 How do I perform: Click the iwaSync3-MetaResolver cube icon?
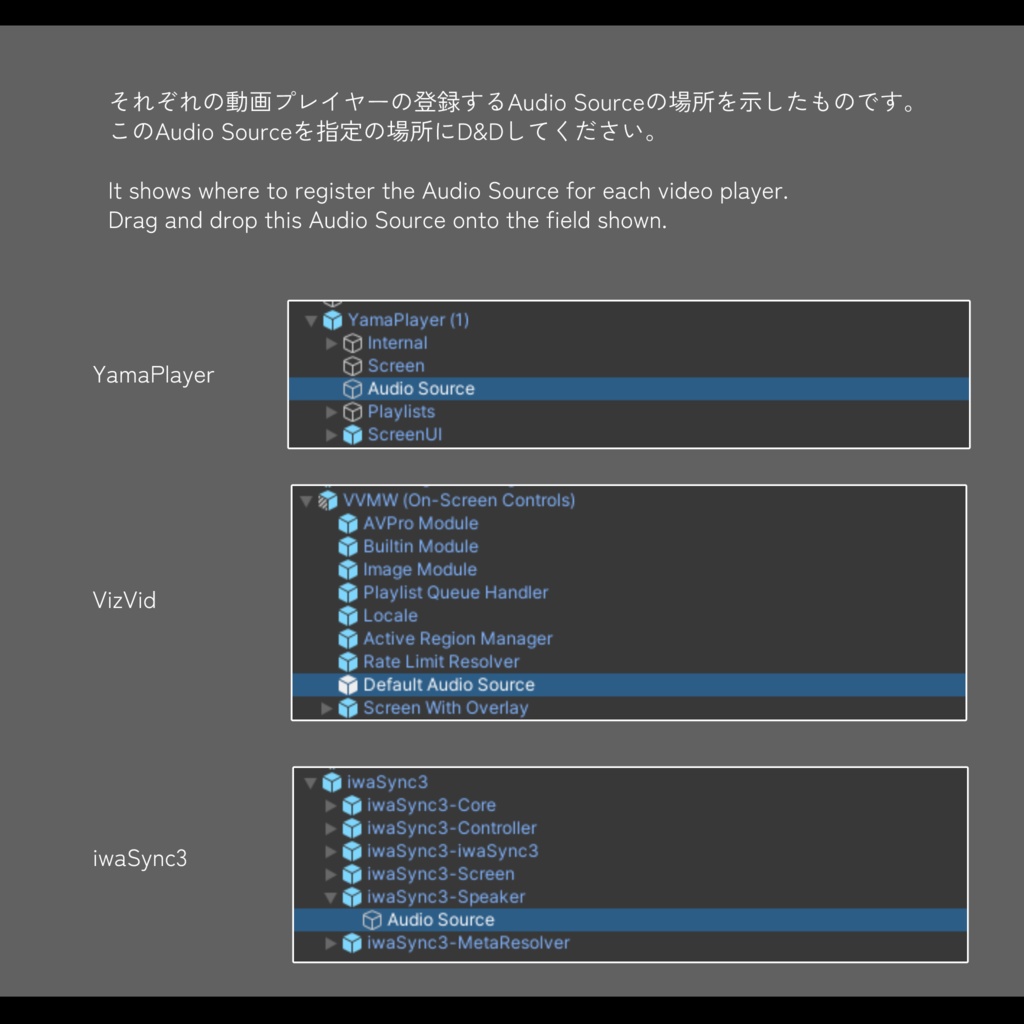(x=352, y=943)
